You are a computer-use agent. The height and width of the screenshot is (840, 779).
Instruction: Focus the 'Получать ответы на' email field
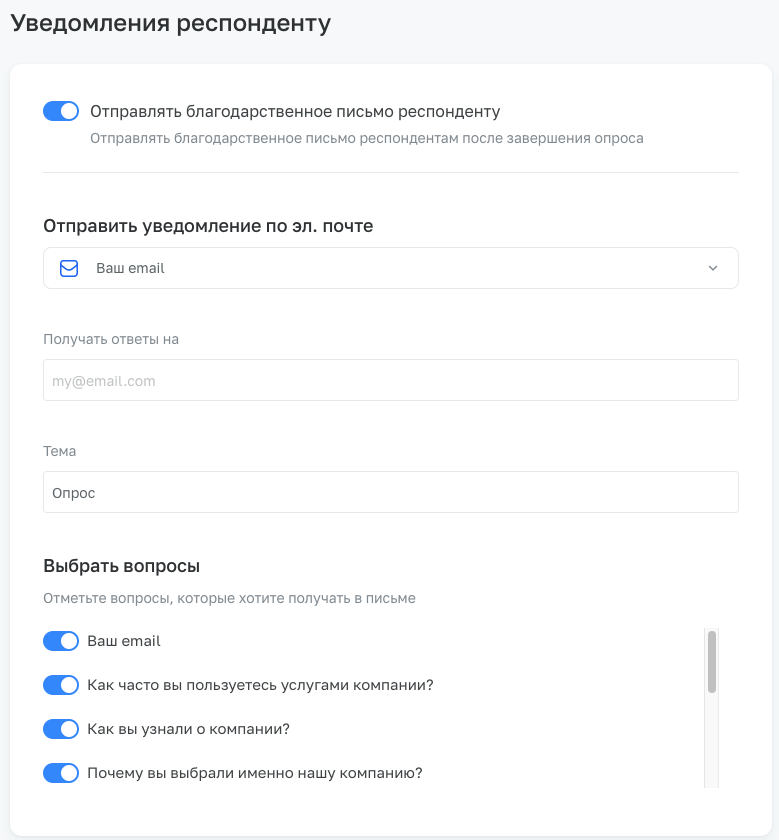coord(390,380)
